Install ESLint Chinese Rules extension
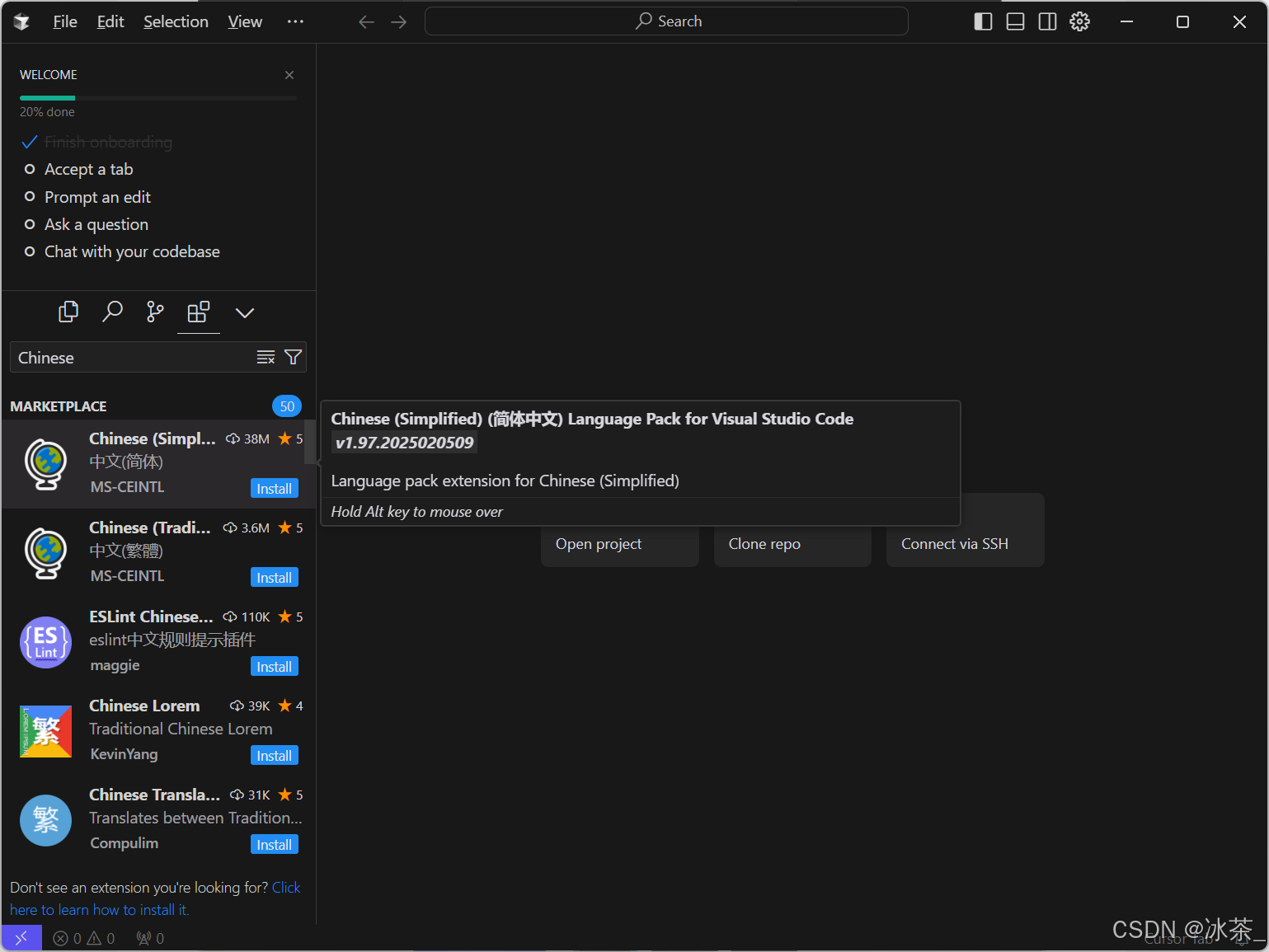This screenshot has height=952, width=1269. pos(274,666)
